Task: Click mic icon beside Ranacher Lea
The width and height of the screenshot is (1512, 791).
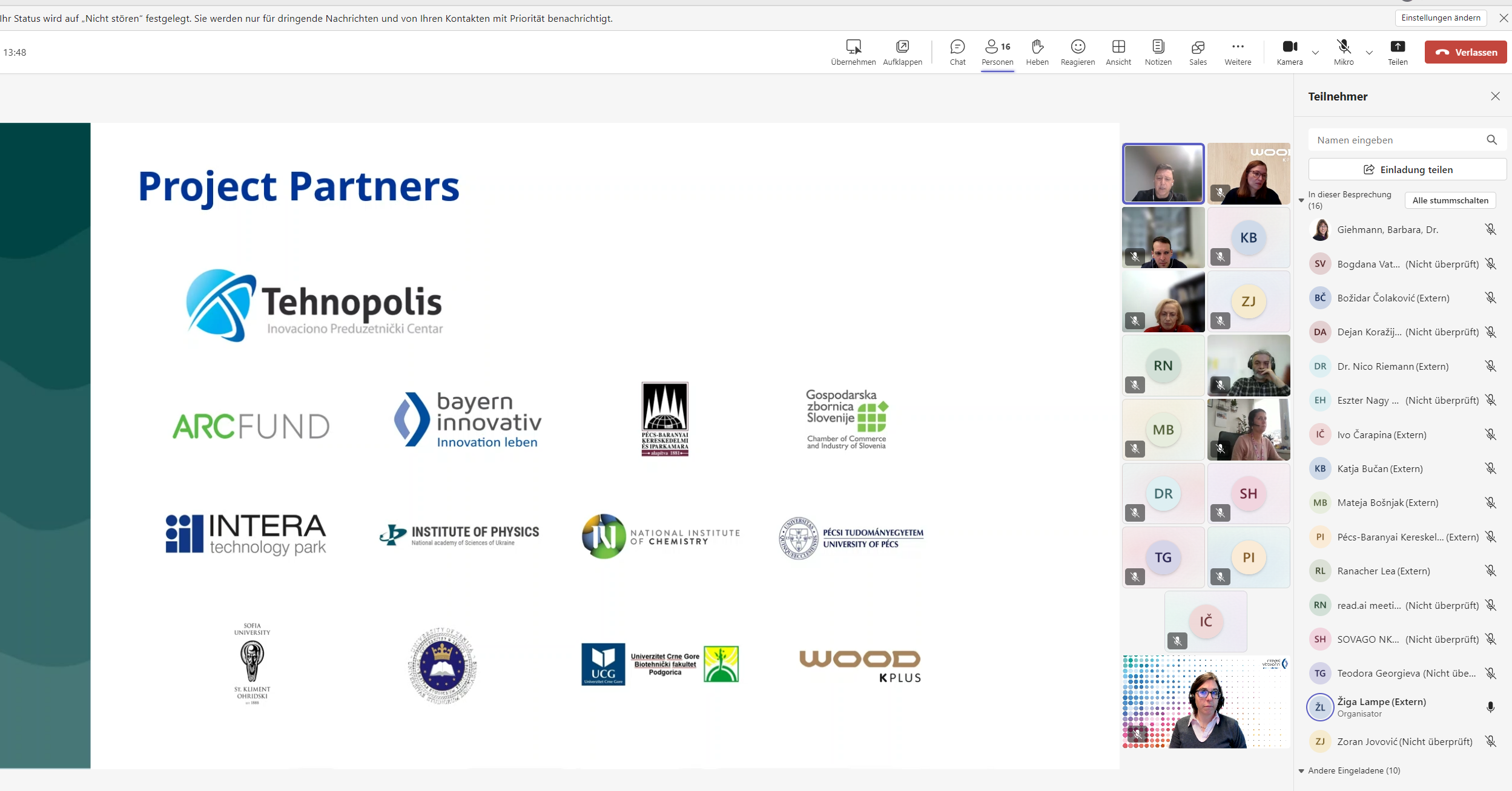Action: [1490, 571]
